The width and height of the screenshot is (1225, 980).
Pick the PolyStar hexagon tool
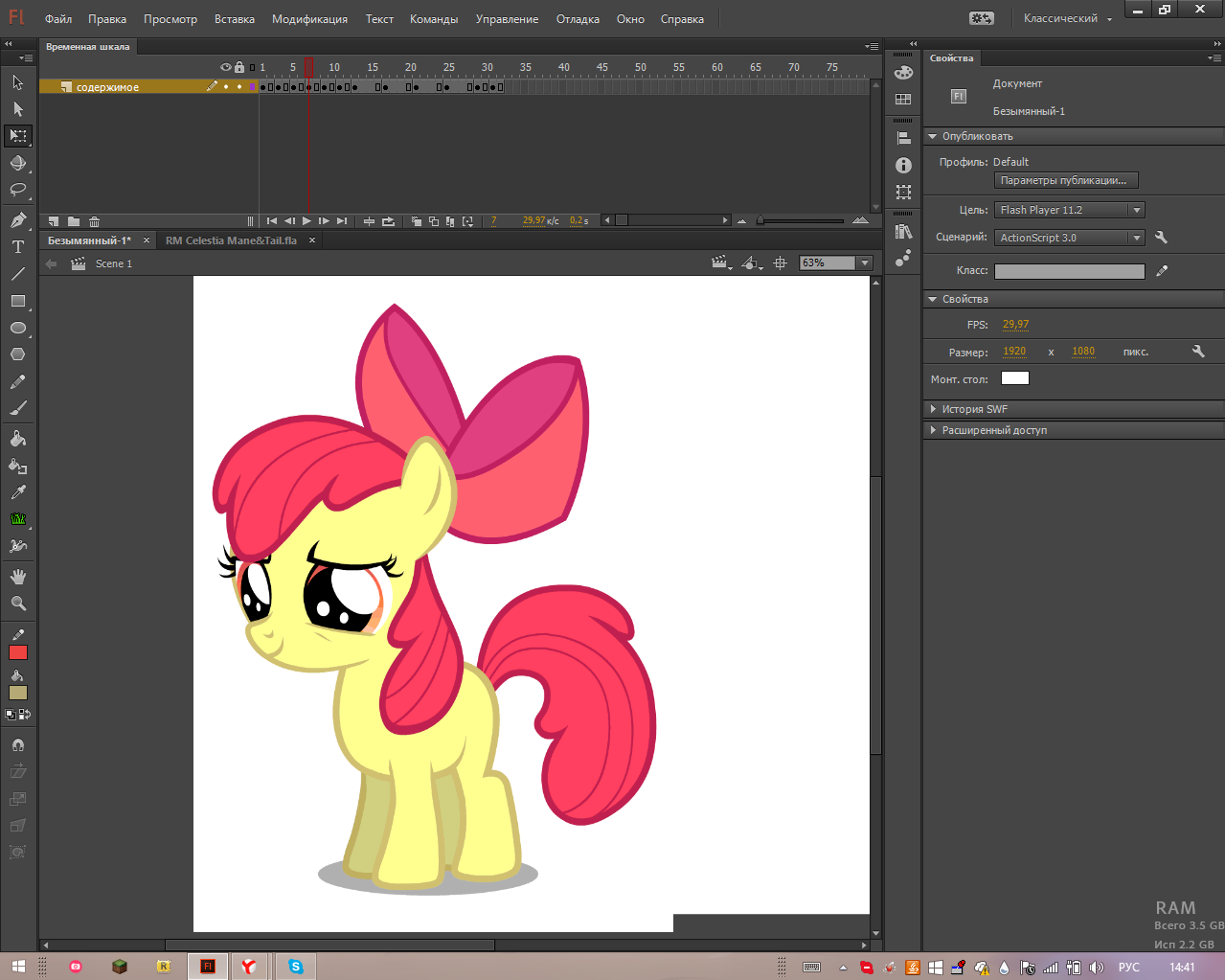(18, 354)
